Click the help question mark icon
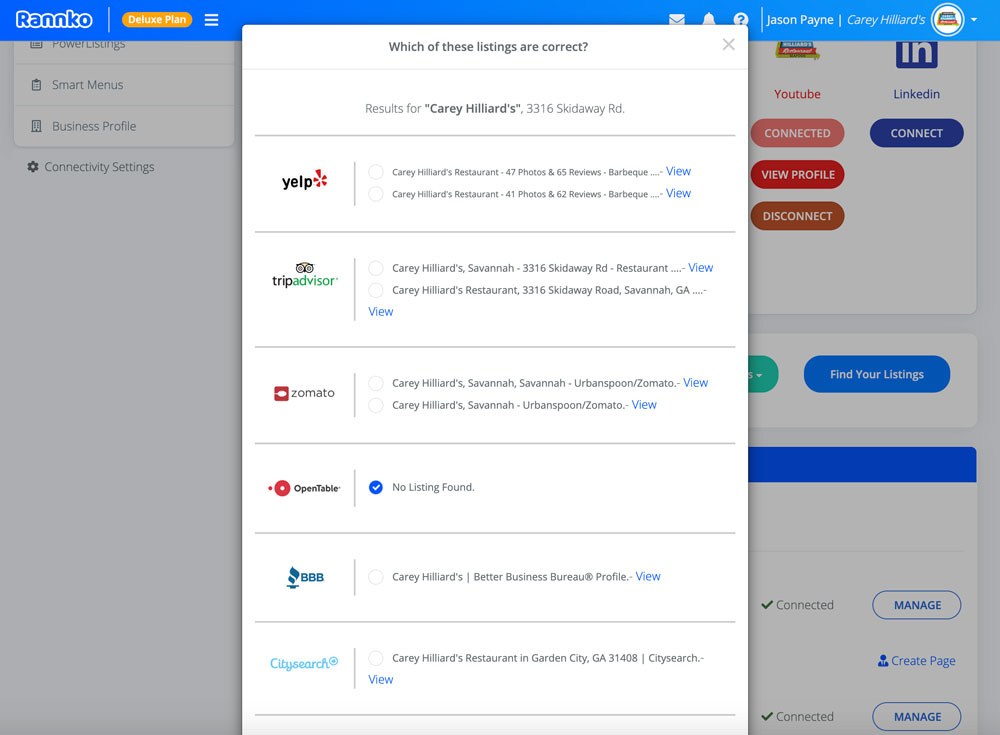Viewport: 1000px width, 735px height. 740,19
